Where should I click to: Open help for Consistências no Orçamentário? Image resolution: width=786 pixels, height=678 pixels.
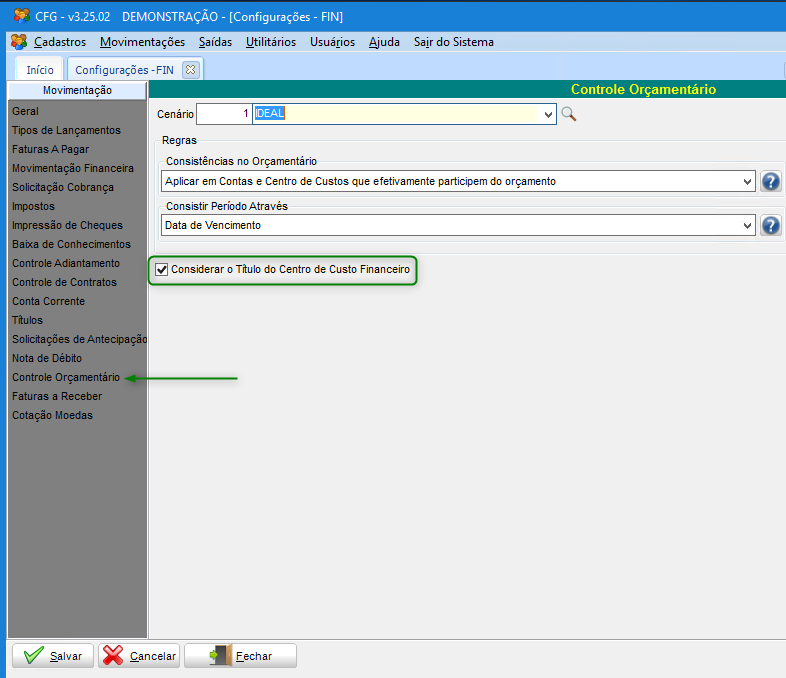[x=770, y=181]
